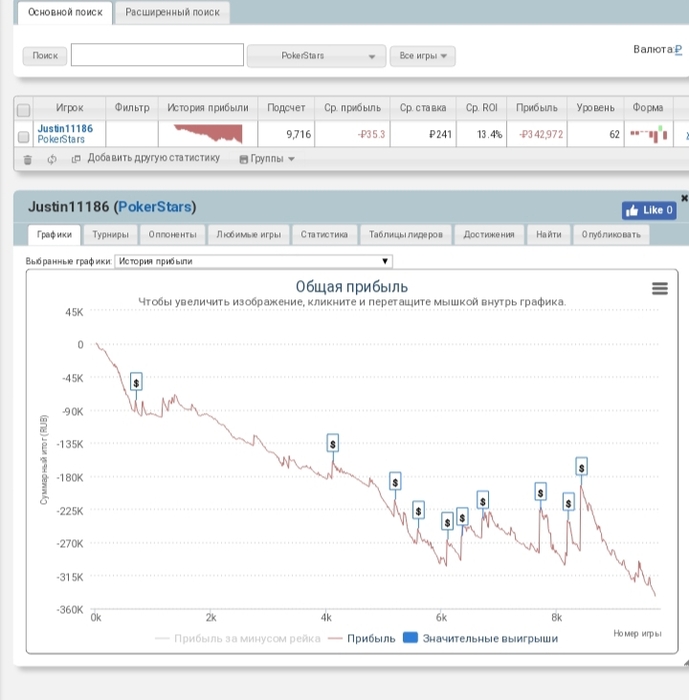Open the Оппоненты tab
689x700 pixels.
(x=172, y=235)
